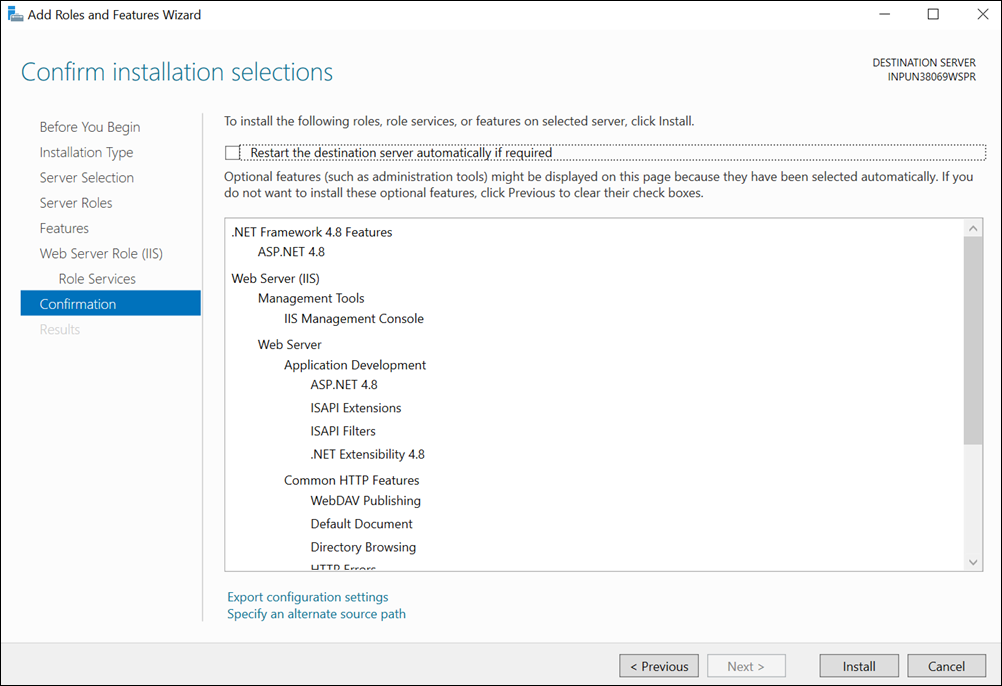Enable automatic restart of destination server checkbox
The width and height of the screenshot is (1002, 686).
coord(233,153)
